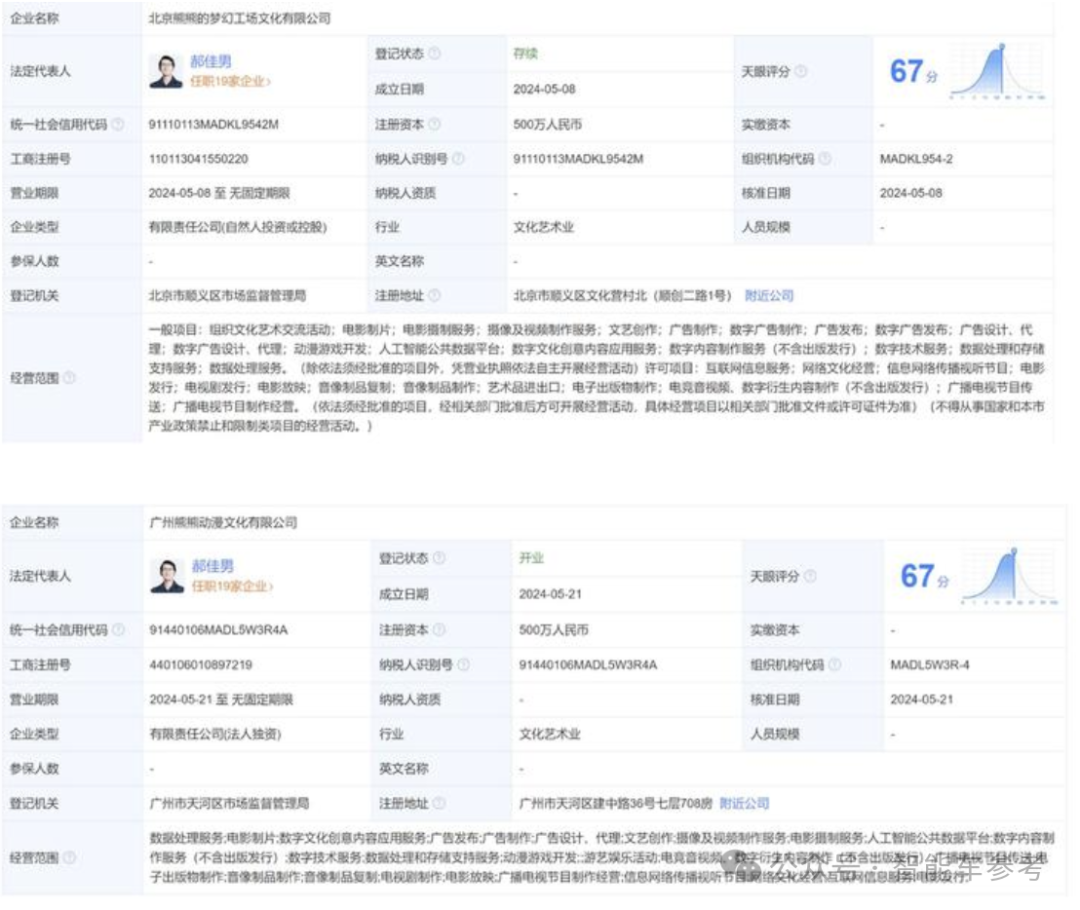Screen dimensions: 1080x910
Task: Click help icon next to top table's 统一社会信用代码
Action: (x=119, y=125)
